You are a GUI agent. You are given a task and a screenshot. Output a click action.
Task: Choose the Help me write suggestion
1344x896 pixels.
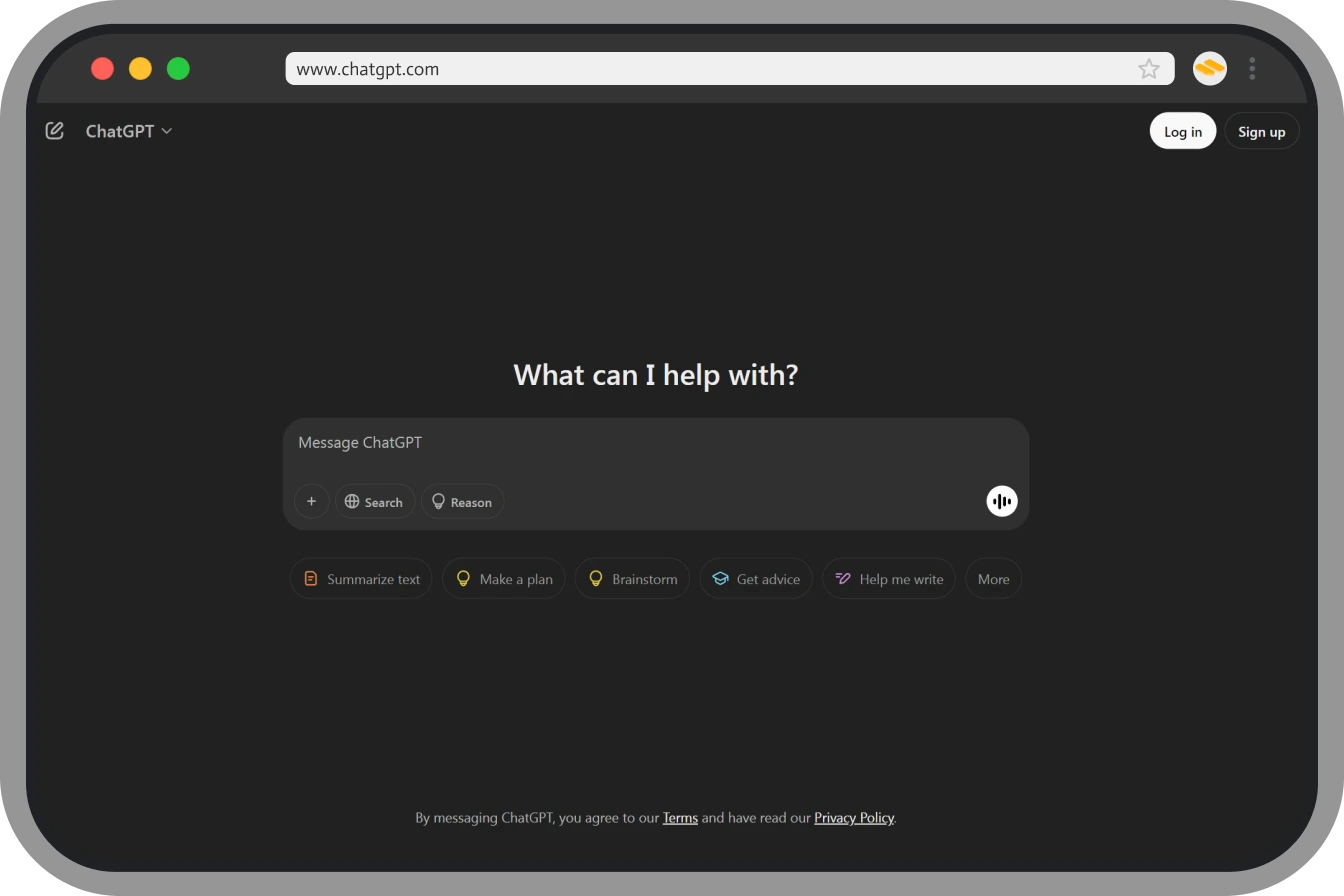[x=889, y=579]
